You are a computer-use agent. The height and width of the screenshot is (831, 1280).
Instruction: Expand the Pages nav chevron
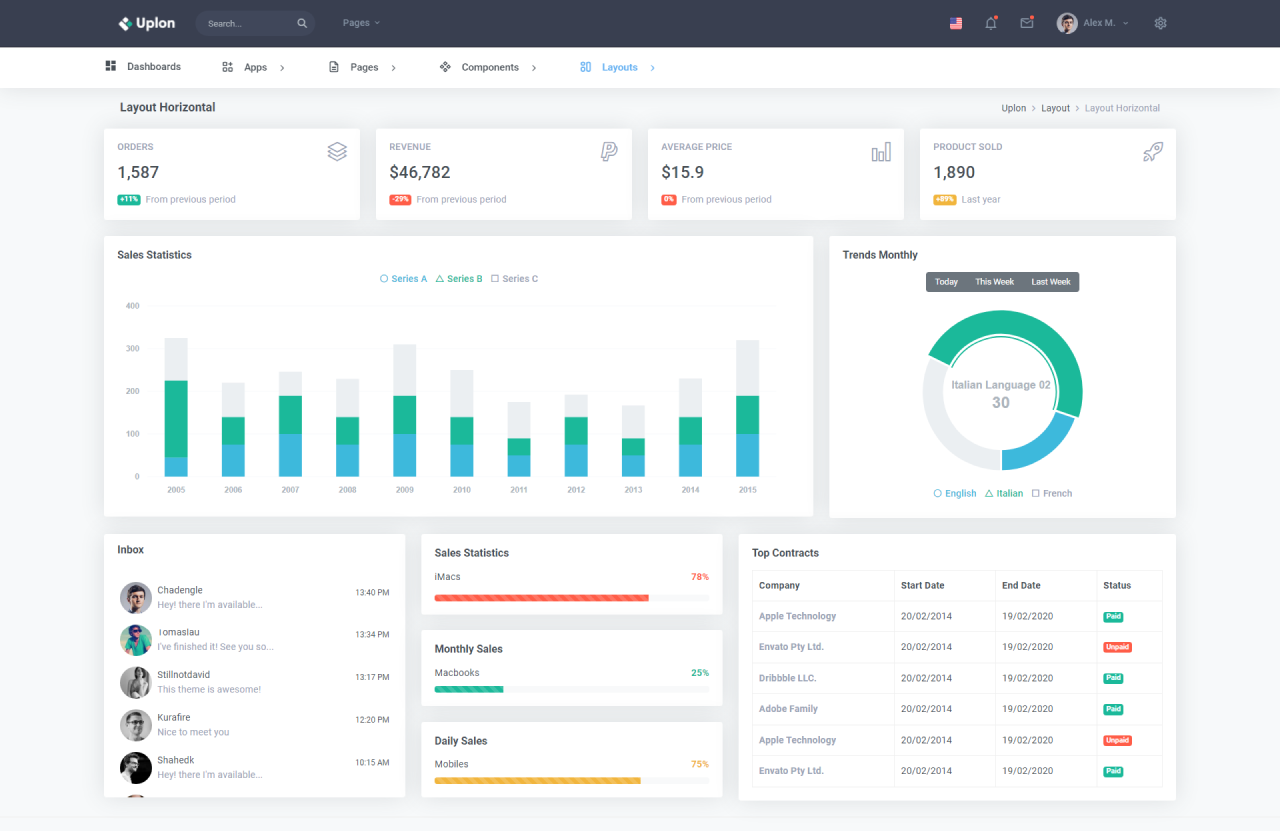coord(393,68)
